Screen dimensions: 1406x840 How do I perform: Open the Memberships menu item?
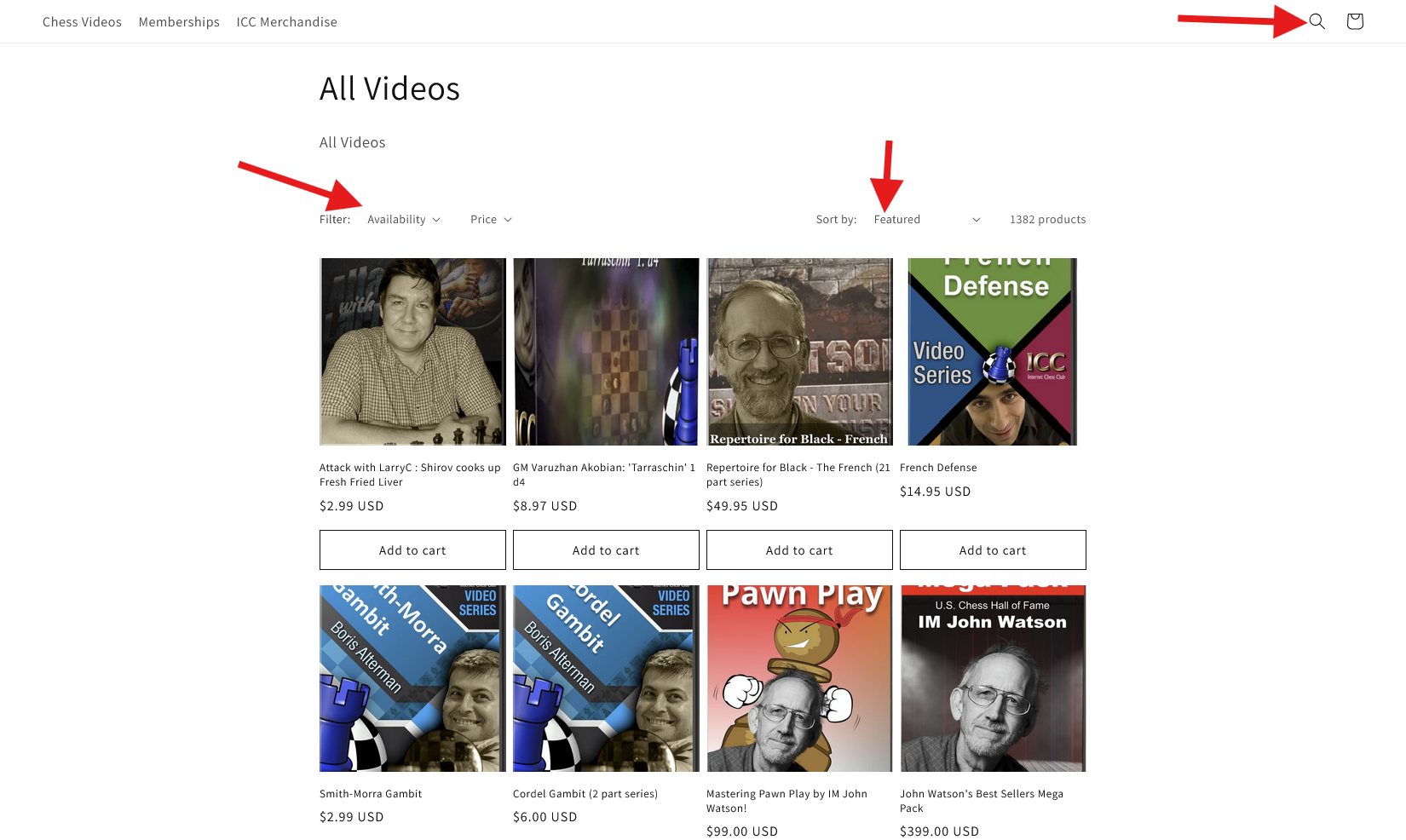click(x=179, y=22)
